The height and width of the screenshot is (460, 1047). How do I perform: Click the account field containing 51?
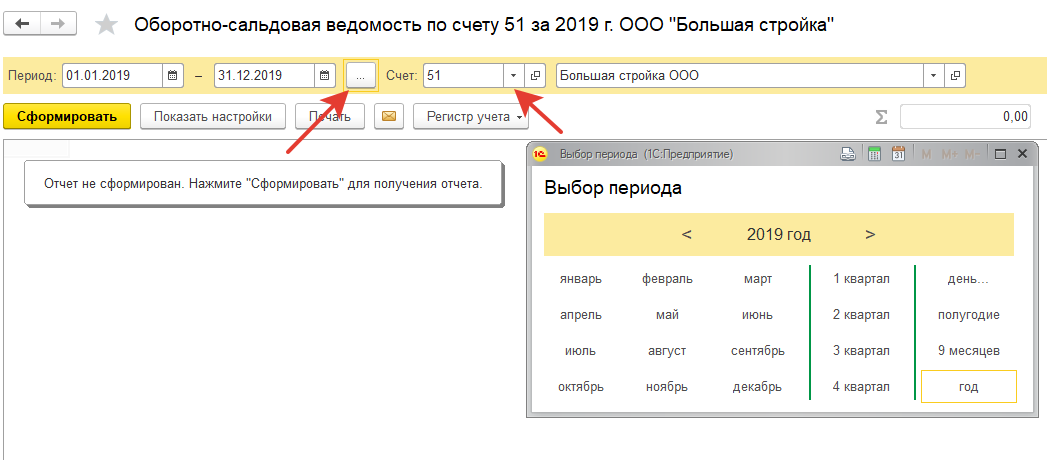[463, 75]
